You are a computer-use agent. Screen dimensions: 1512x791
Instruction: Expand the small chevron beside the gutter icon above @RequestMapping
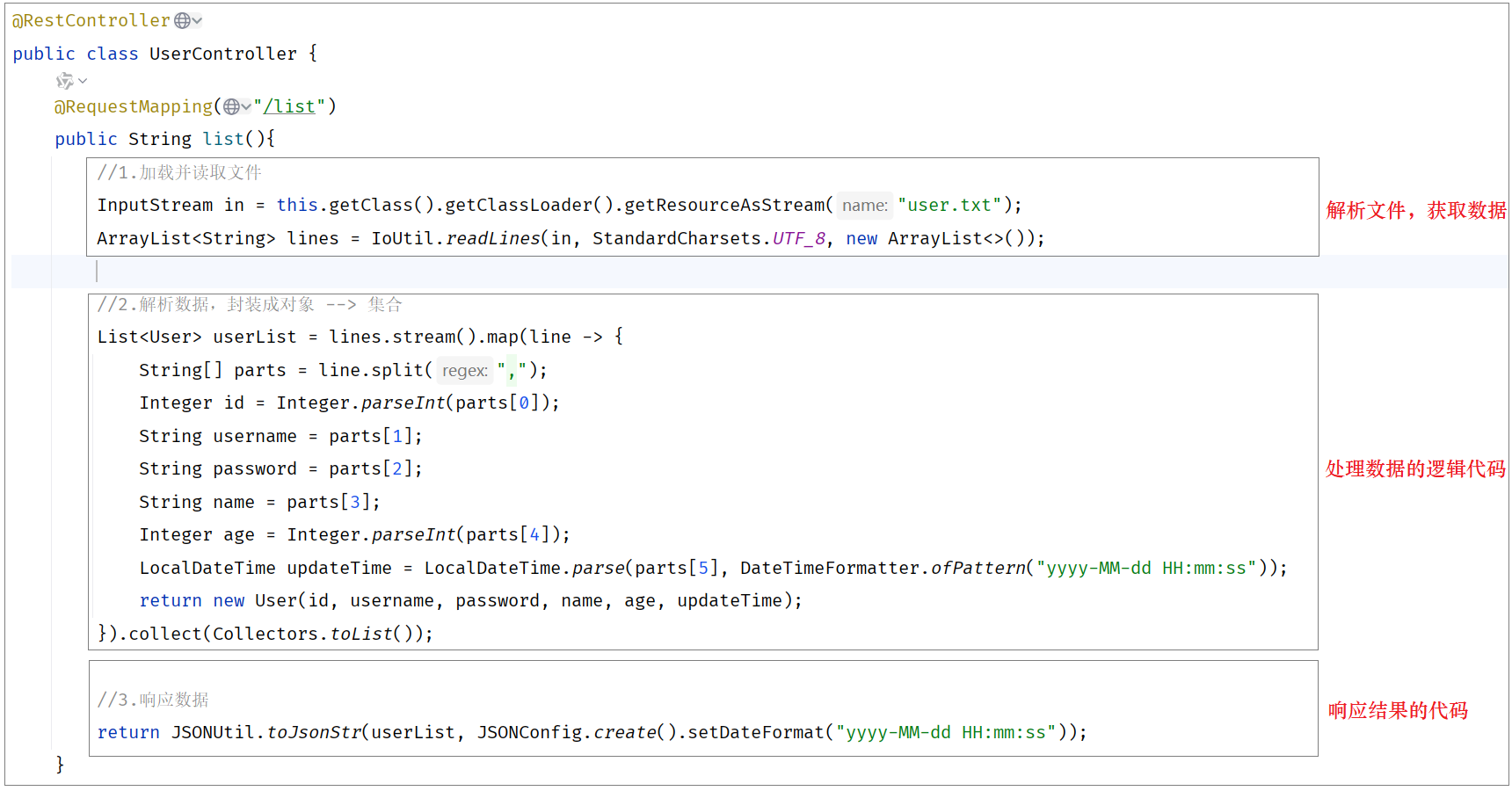click(83, 81)
